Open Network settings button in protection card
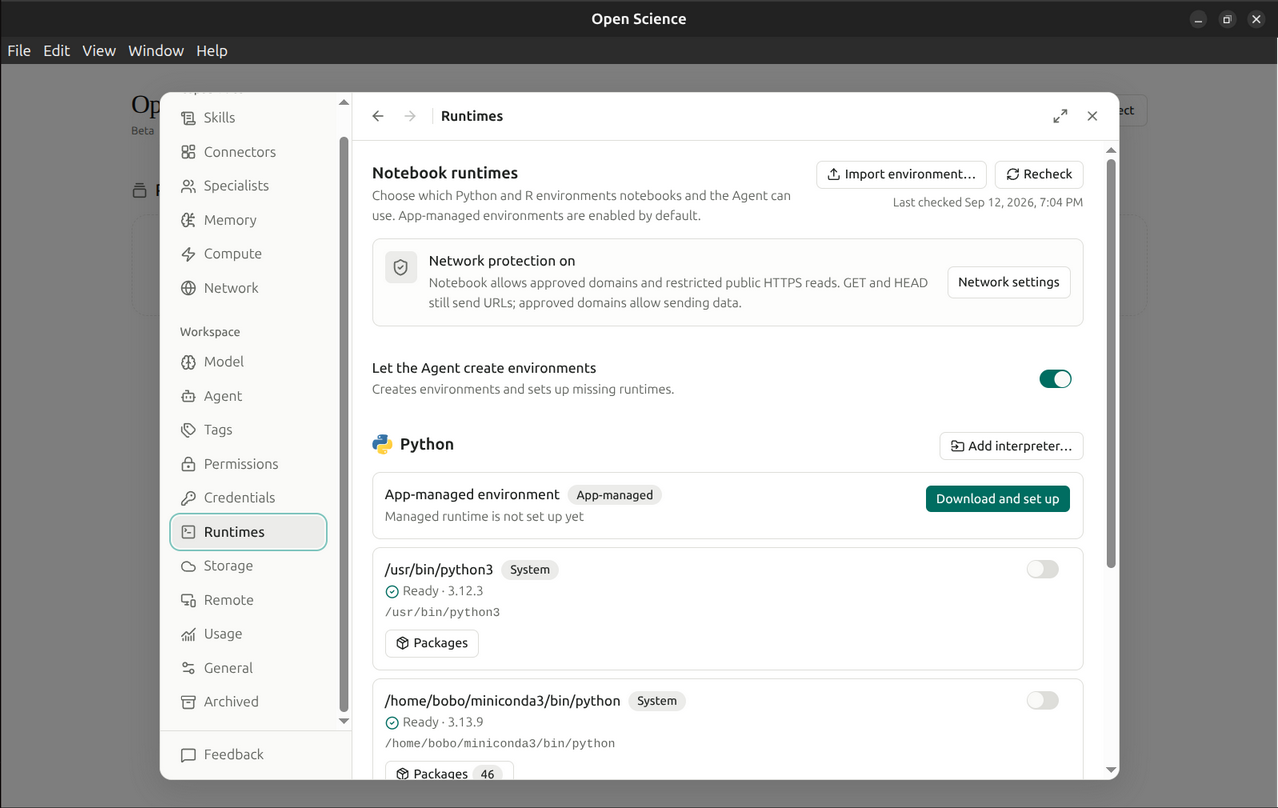This screenshot has width=1278, height=808. 1009,282
